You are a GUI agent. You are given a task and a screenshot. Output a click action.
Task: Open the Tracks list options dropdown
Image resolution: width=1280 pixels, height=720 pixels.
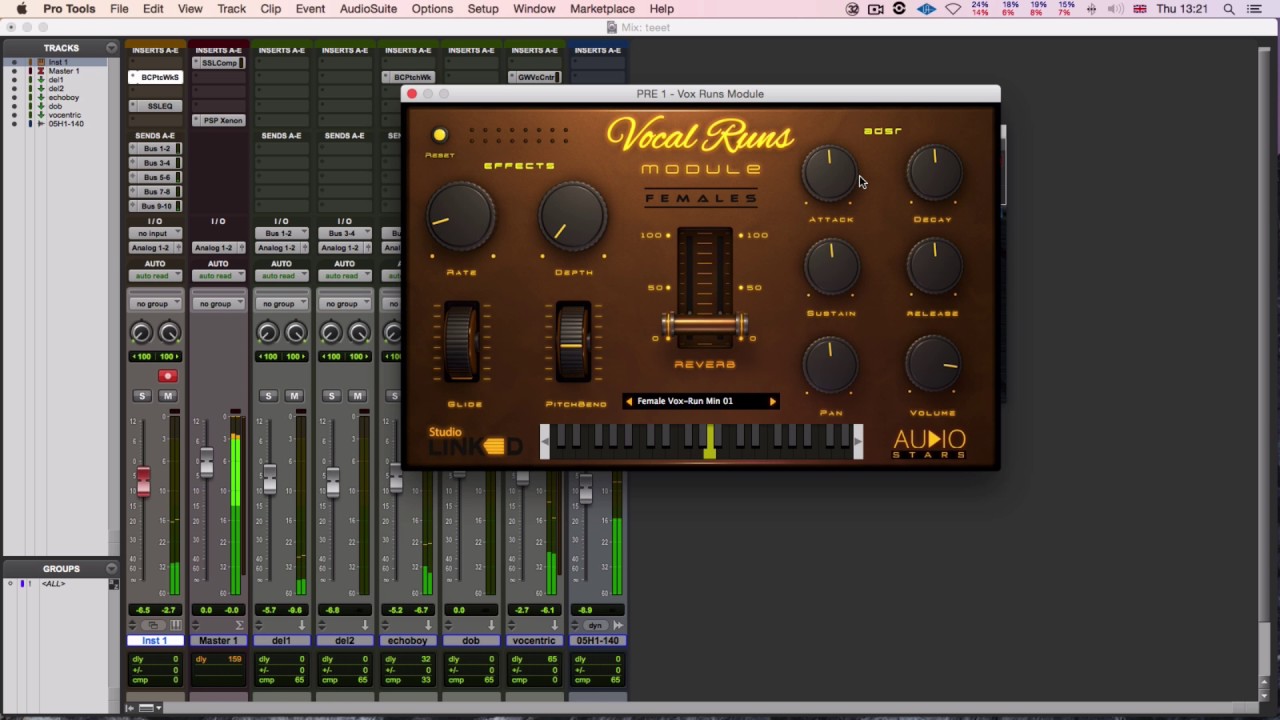112,48
